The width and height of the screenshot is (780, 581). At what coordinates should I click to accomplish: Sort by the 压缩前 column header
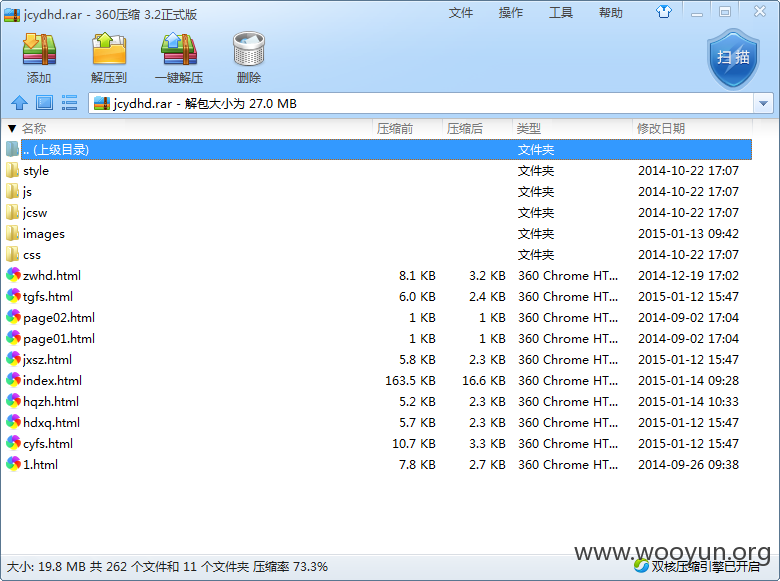[x=395, y=129]
